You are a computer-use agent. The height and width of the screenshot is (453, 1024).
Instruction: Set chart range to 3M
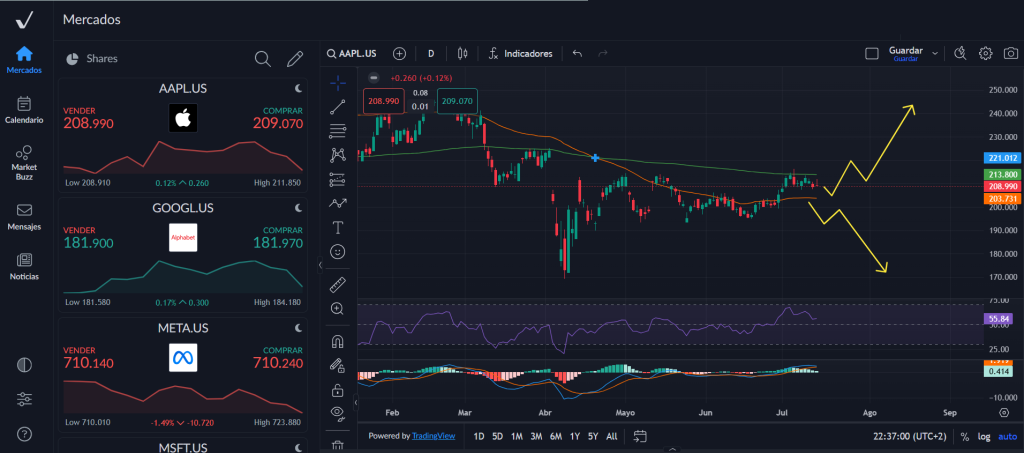click(536, 436)
